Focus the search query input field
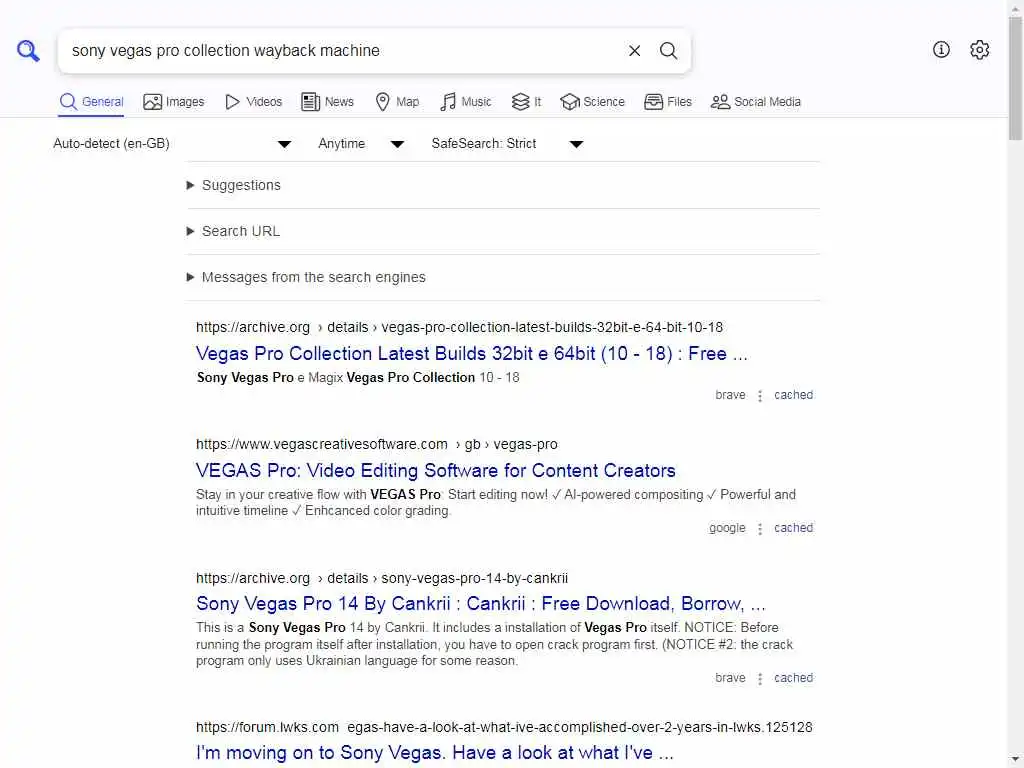The image size is (1024, 768). (x=340, y=50)
